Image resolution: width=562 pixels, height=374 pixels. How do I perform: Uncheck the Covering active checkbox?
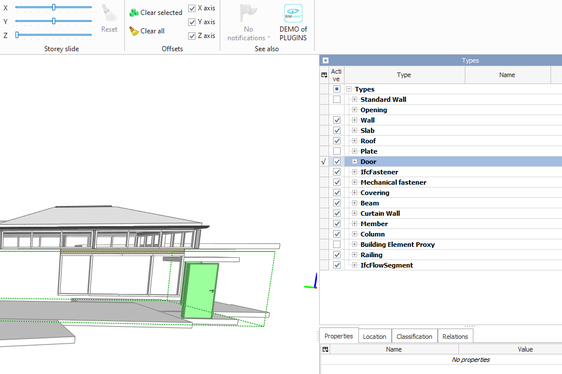[337, 193]
